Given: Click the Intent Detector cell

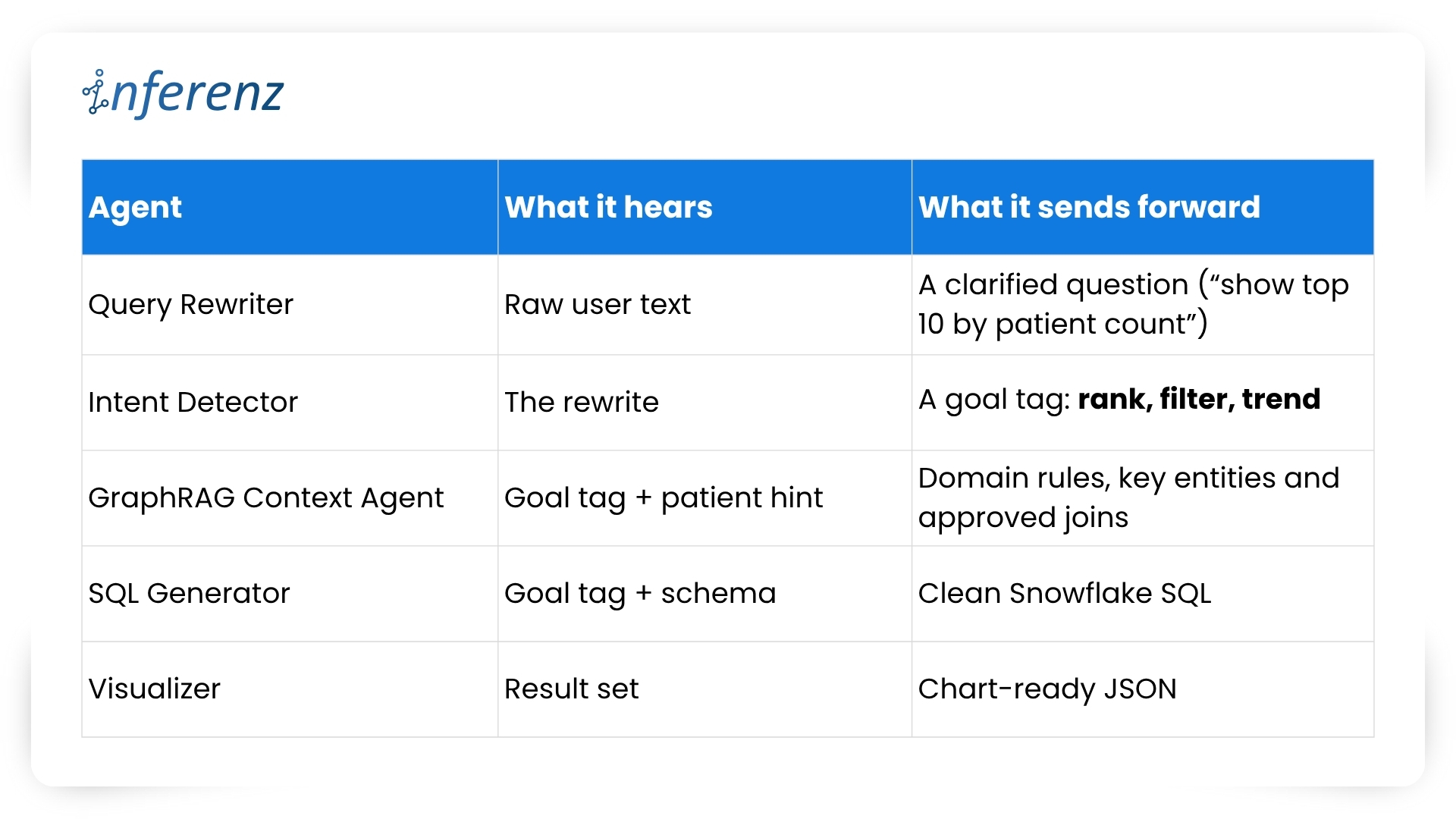Looking at the screenshot, I should (x=290, y=403).
